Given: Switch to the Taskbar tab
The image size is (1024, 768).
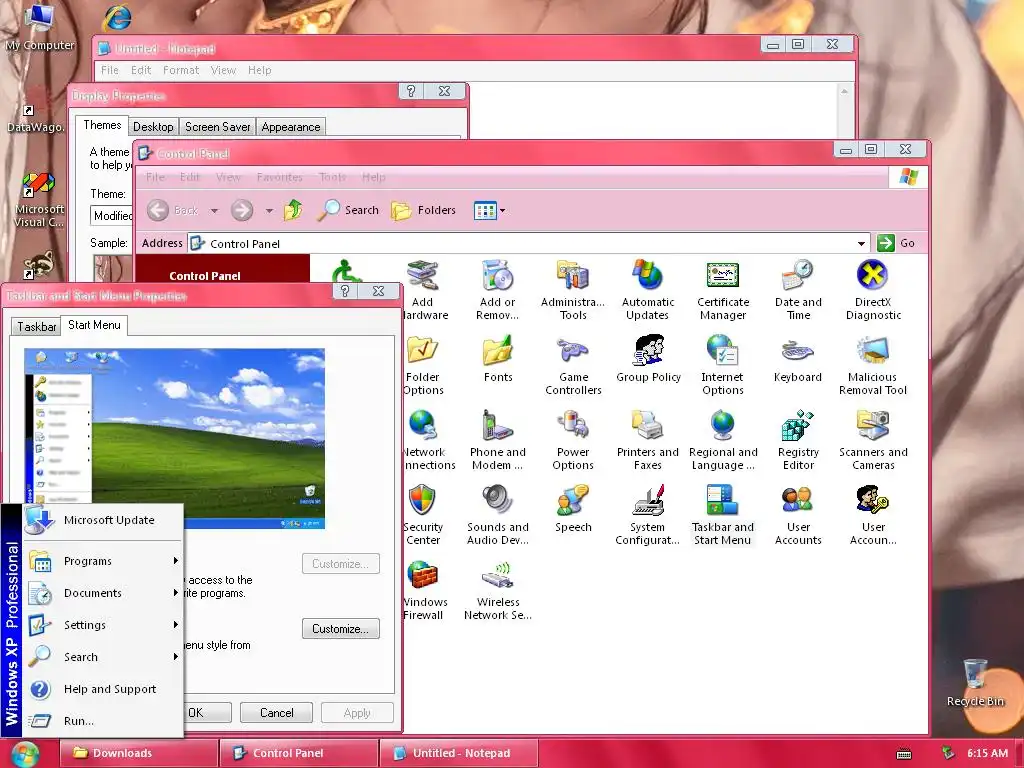Looking at the screenshot, I should point(37,327).
